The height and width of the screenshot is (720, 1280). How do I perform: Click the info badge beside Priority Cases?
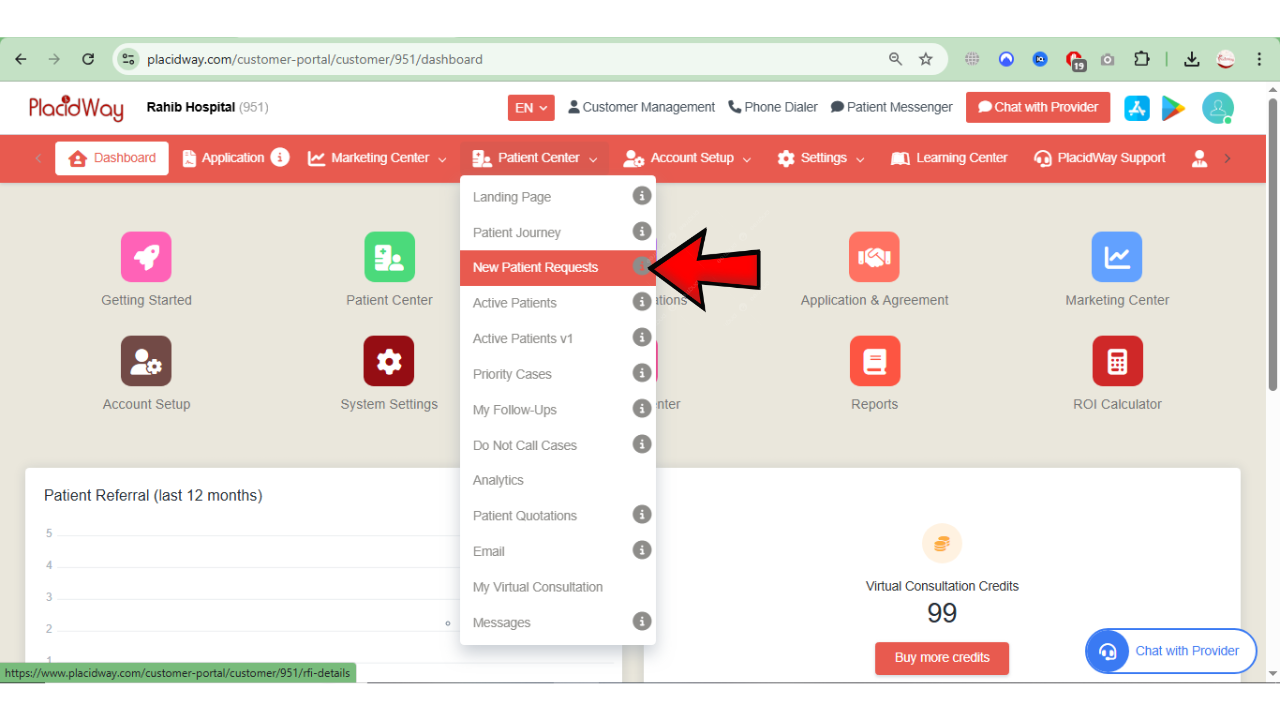pyautogui.click(x=642, y=373)
